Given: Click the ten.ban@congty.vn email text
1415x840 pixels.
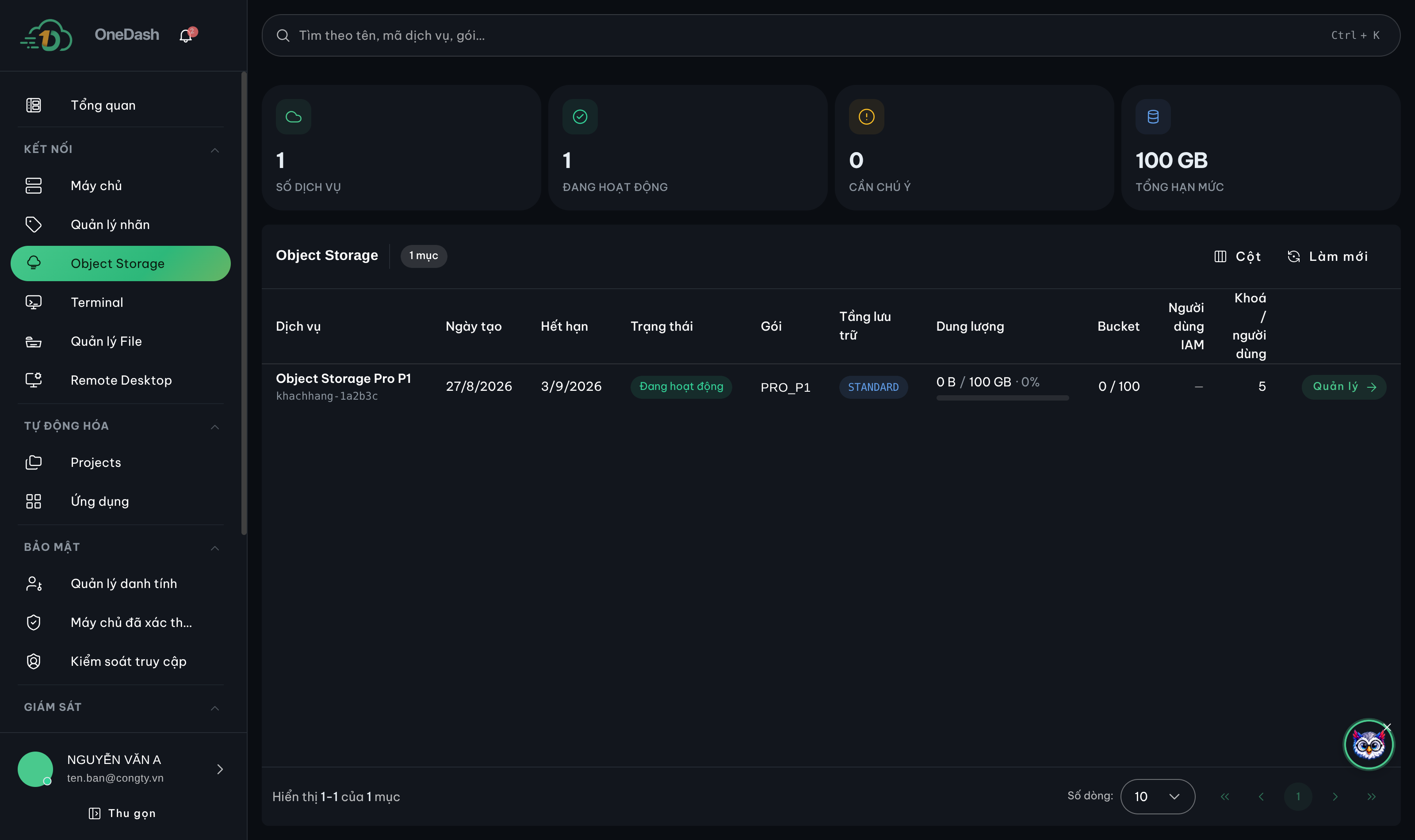Looking at the screenshot, I should (x=115, y=778).
